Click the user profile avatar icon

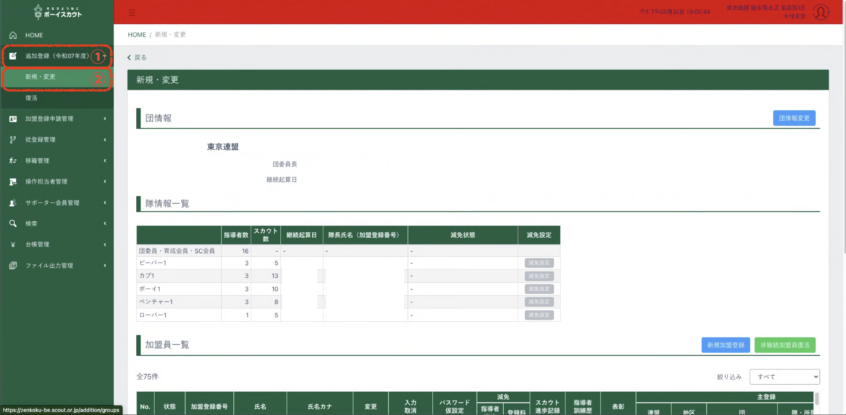coord(820,12)
